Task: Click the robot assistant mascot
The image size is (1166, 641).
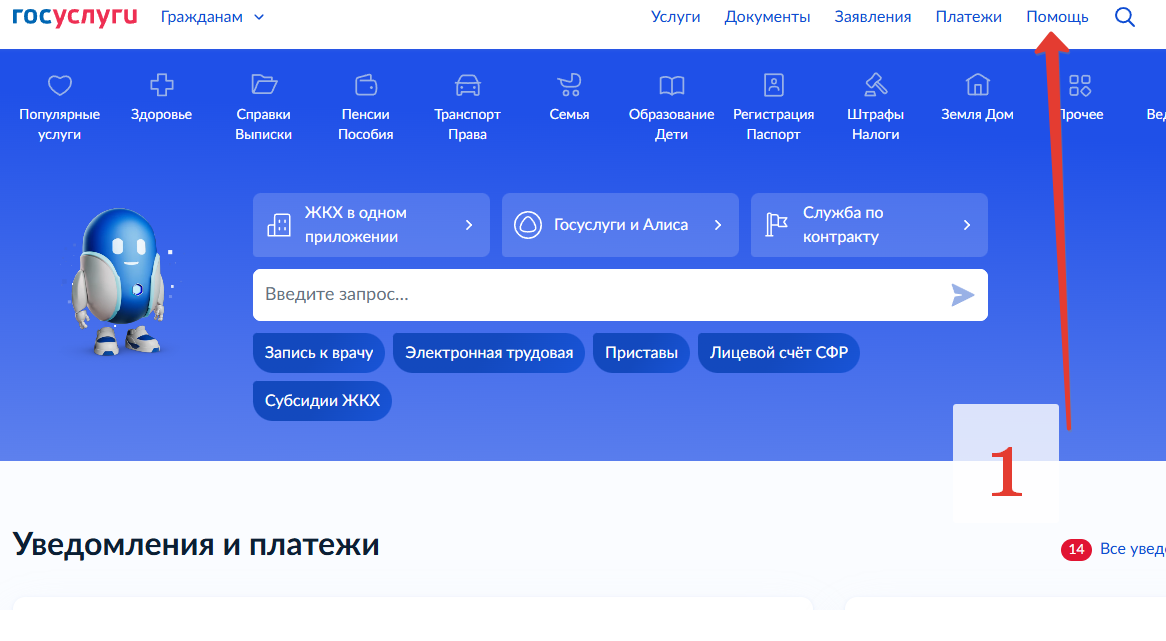Action: pos(120,281)
